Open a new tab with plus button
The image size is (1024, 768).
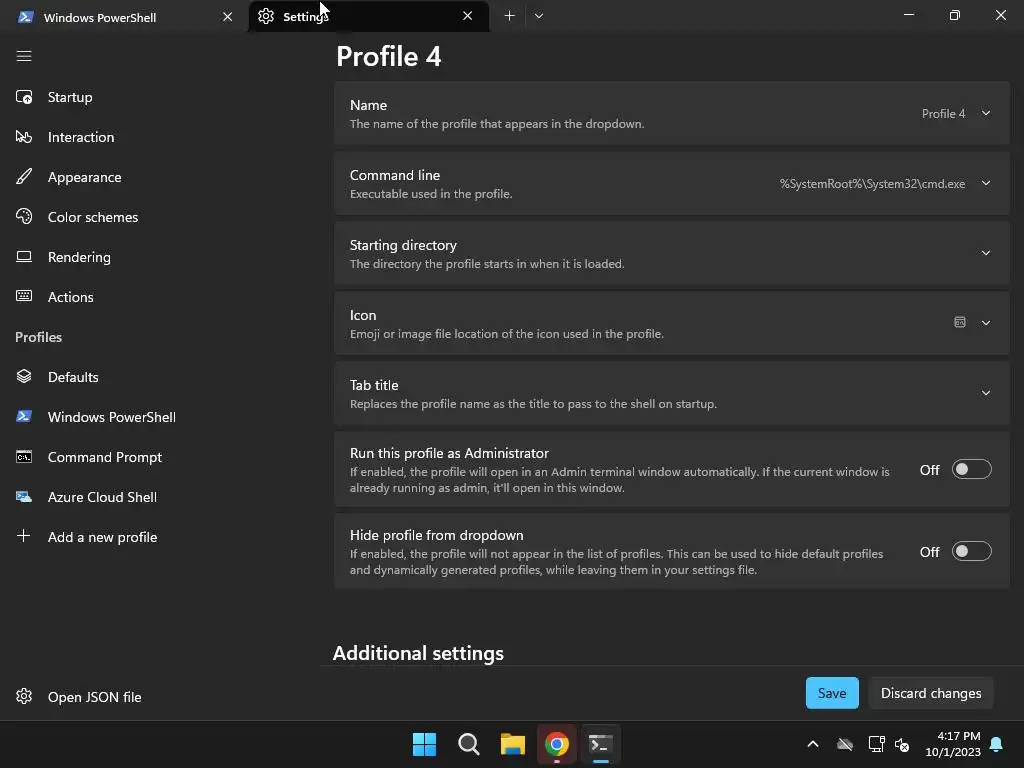tap(509, 16)
